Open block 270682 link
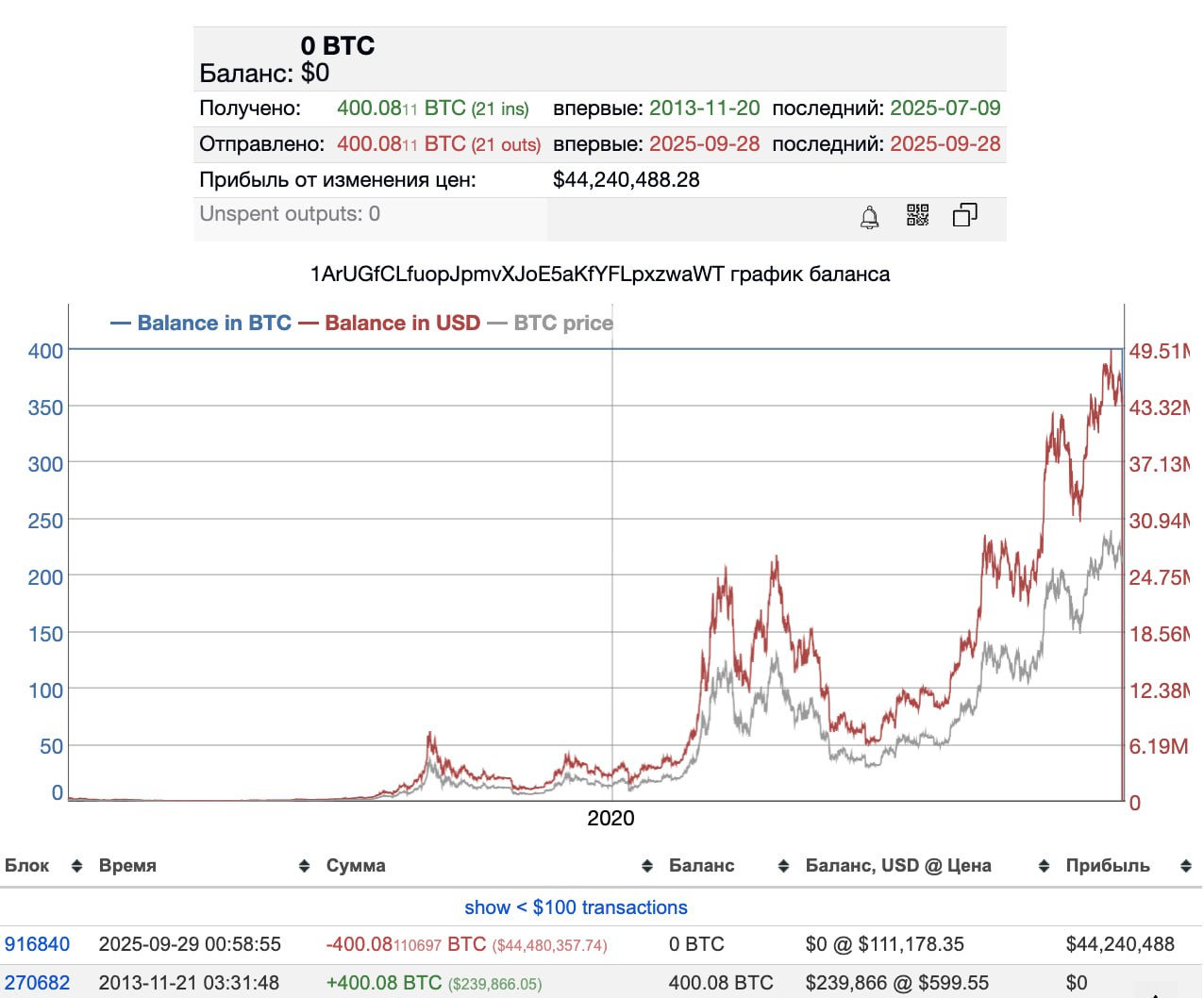1204x998 pixels. tap(37, 983)
